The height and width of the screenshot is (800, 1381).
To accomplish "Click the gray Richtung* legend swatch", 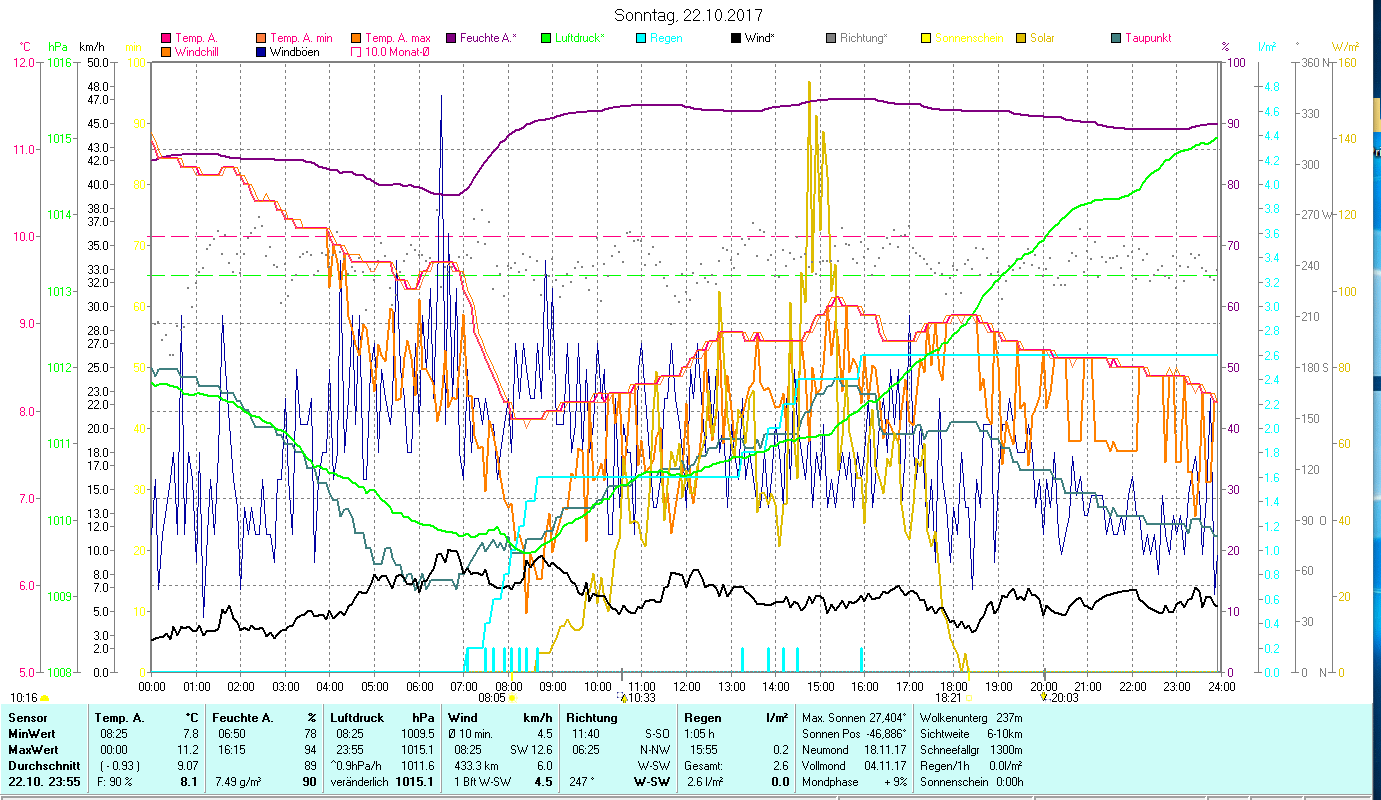I will click(x=831, y=38).
